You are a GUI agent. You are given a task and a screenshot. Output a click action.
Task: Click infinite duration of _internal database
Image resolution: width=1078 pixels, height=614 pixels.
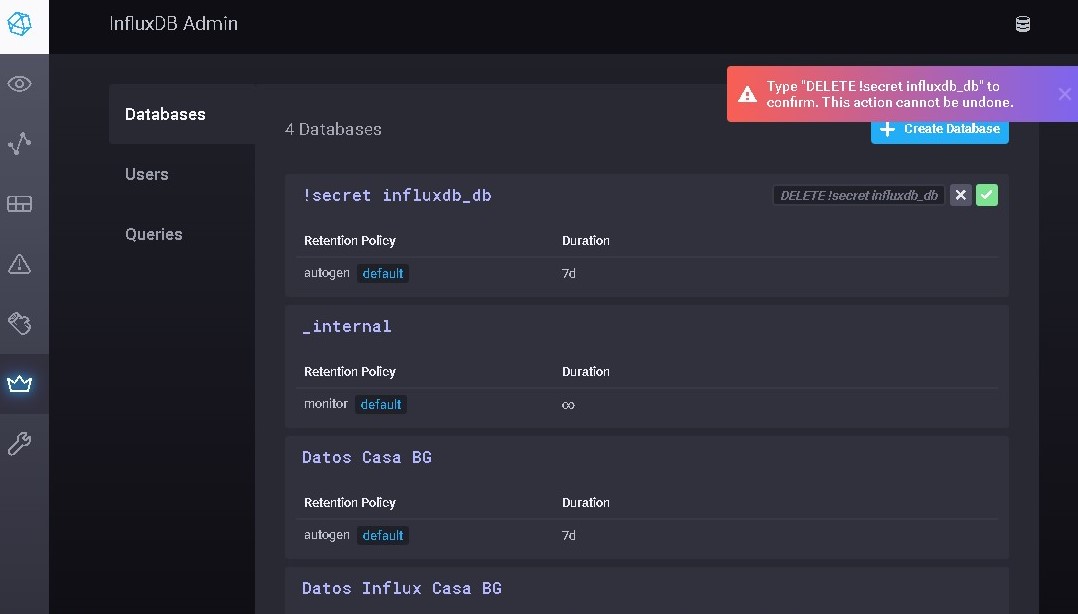pos(568,405)
